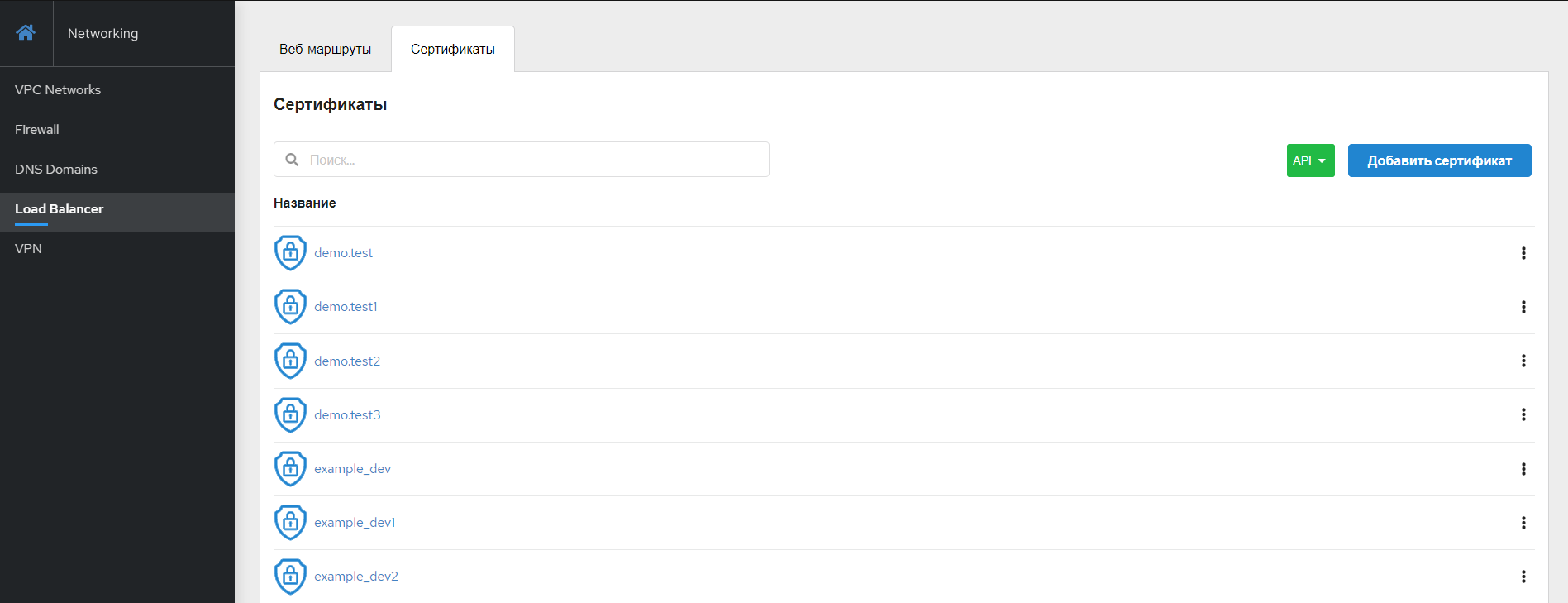Open the three-dot menu for demo.test
The image size is (1568, 603).
click(x=1523, y=253)
